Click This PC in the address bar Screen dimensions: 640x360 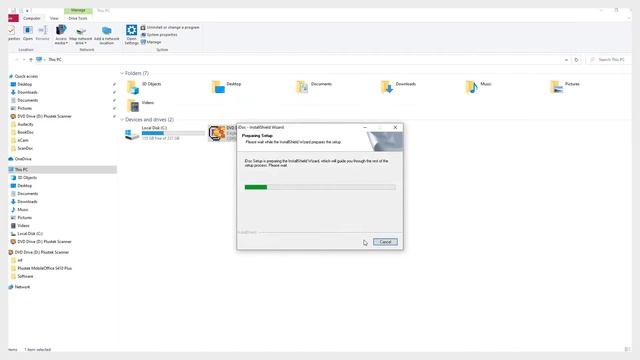click(x=55, y=60)
